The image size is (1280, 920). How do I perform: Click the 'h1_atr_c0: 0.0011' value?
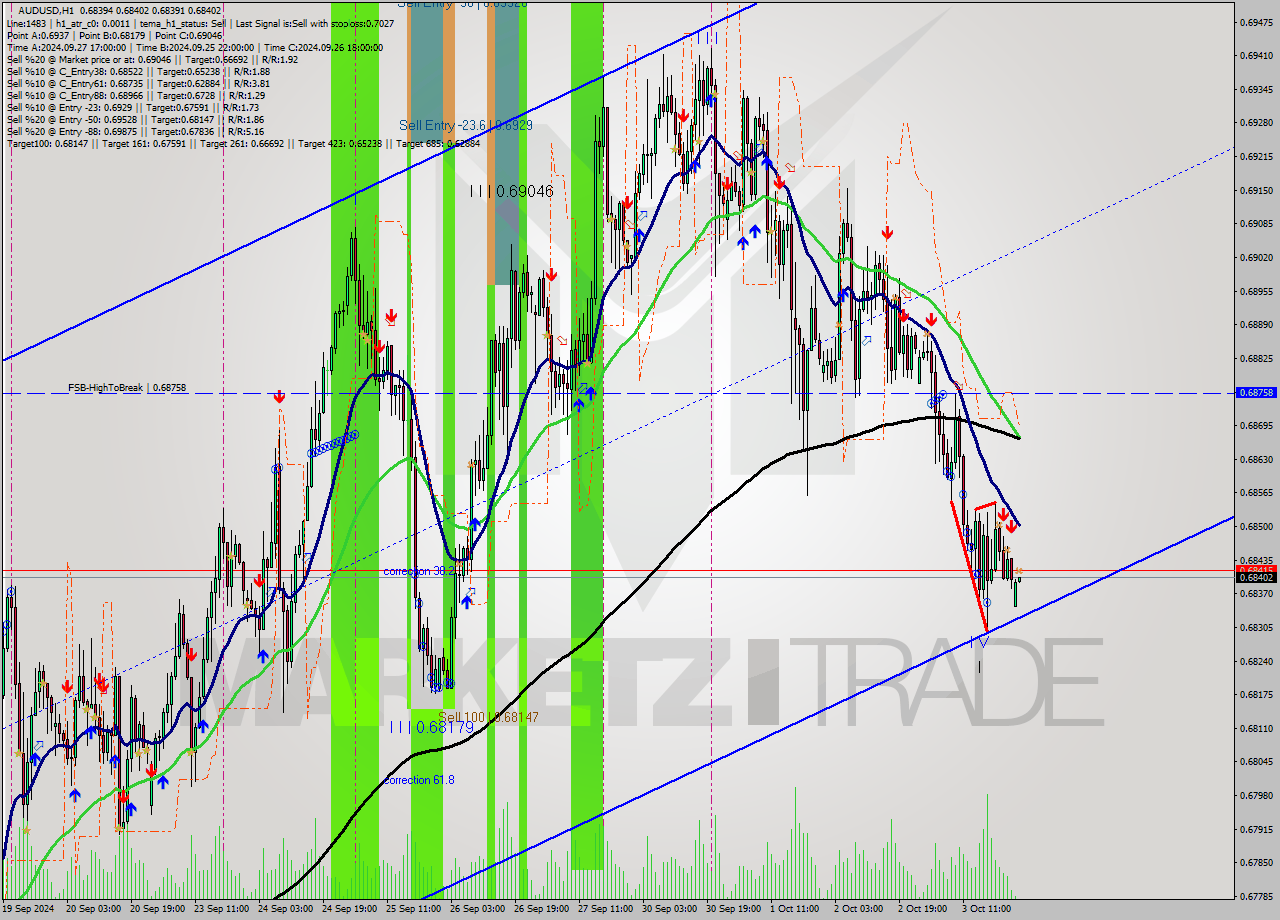pyautogui.click(x=93, y=22)
